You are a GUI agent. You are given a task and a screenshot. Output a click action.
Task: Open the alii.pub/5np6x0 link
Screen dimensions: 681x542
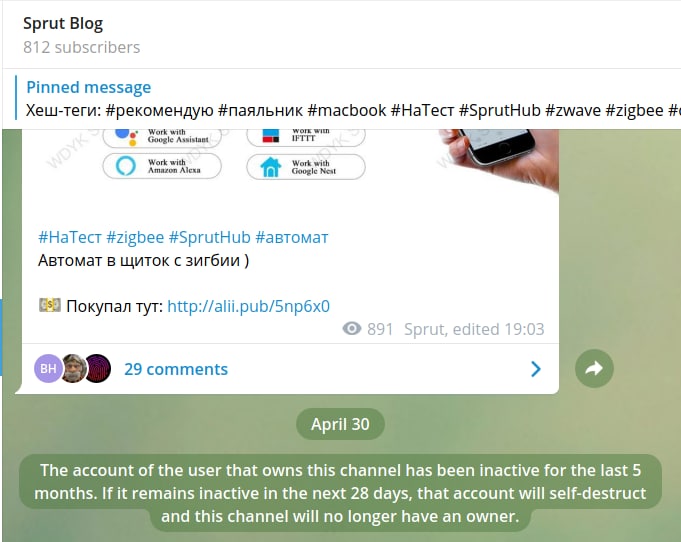pyautogui.click(x=248, y=306)
